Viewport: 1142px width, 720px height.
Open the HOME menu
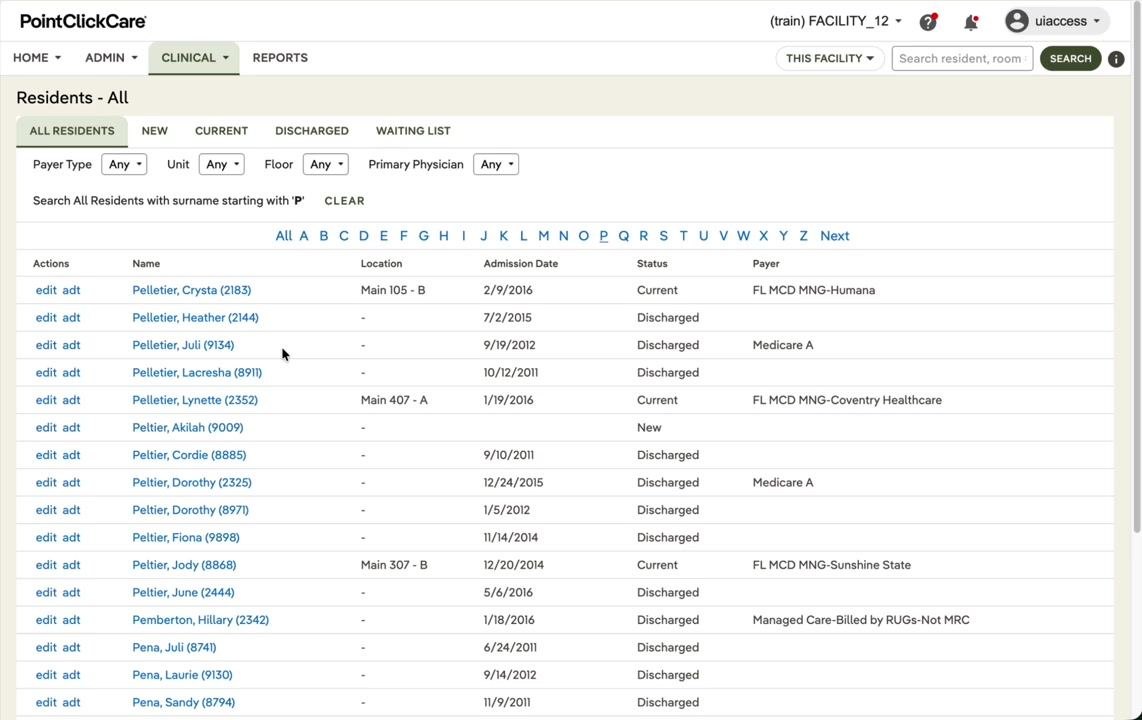point(37,58)
